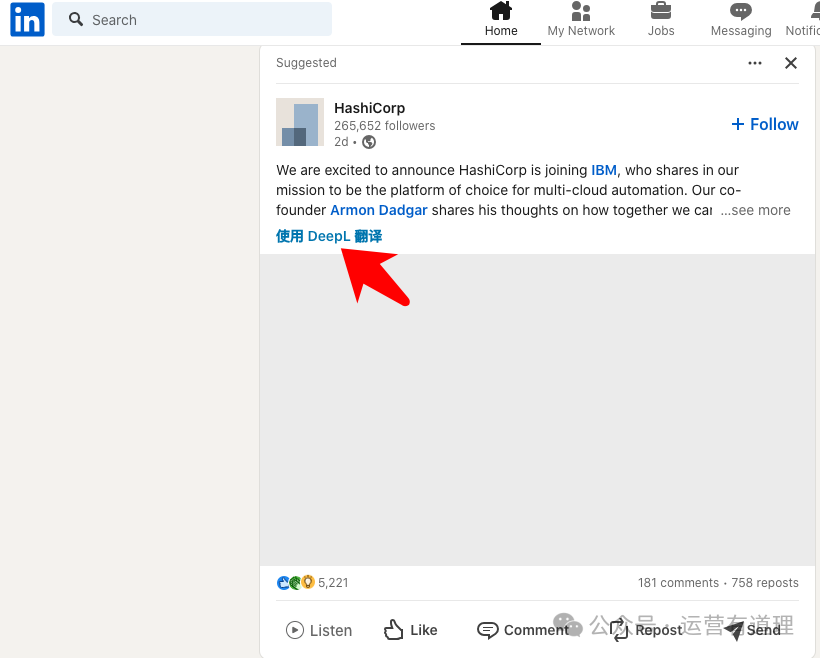Image resolution: width=820 pixels, height=658 pixels.
Task: Open the 758 reposts link
Action: 765,583
